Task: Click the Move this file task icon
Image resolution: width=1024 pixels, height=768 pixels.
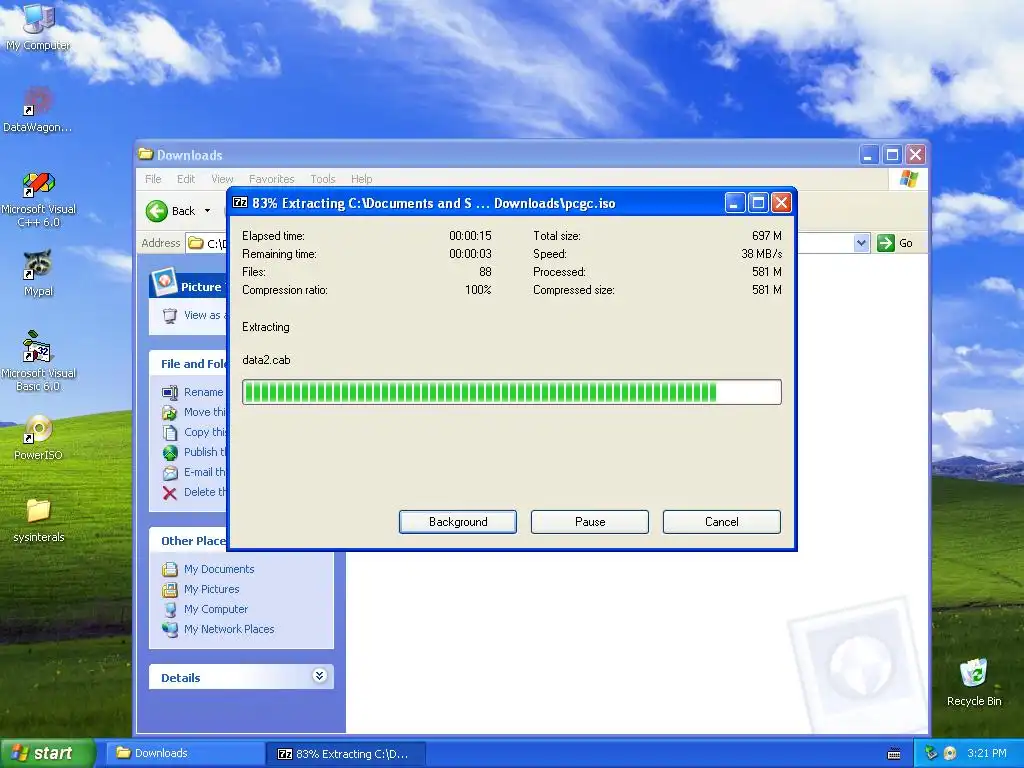Action: coord(170,412)
